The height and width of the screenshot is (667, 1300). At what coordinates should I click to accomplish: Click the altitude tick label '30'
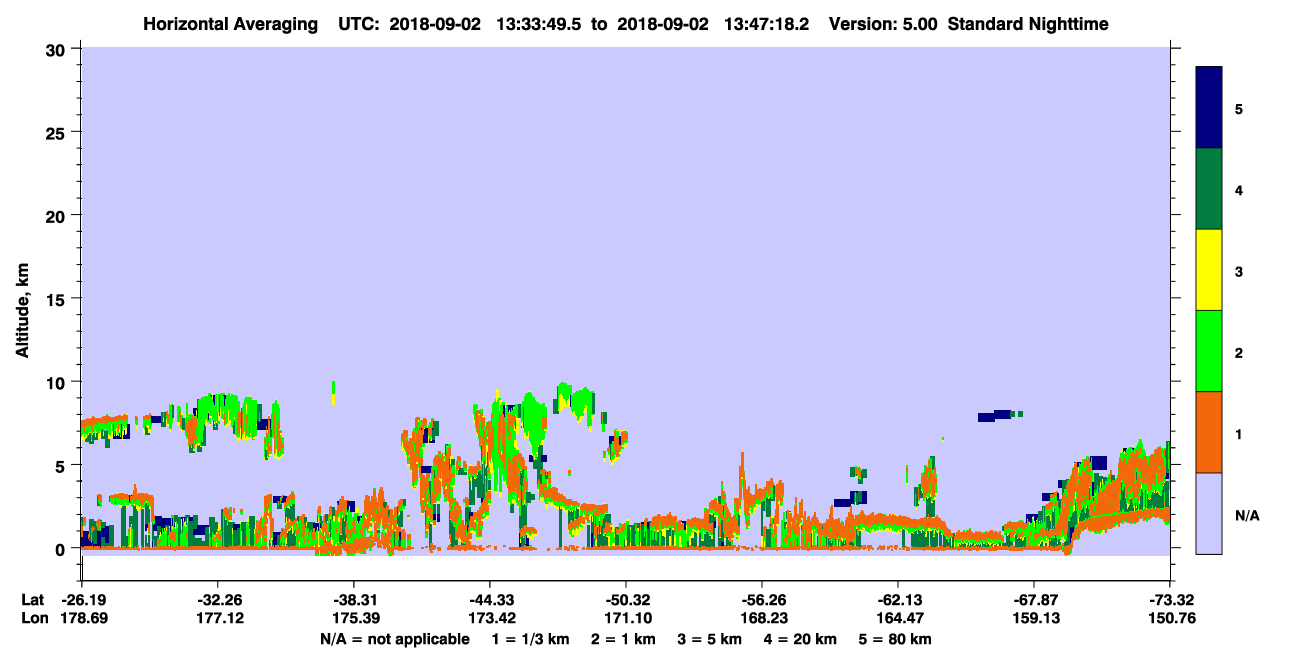click(58, 49)
